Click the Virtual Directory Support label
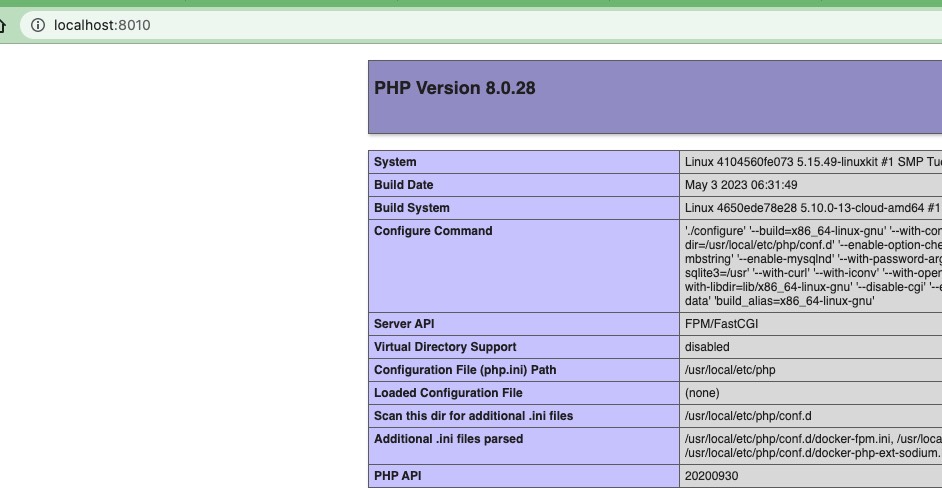Screen dimensions: 942x488 445,347
